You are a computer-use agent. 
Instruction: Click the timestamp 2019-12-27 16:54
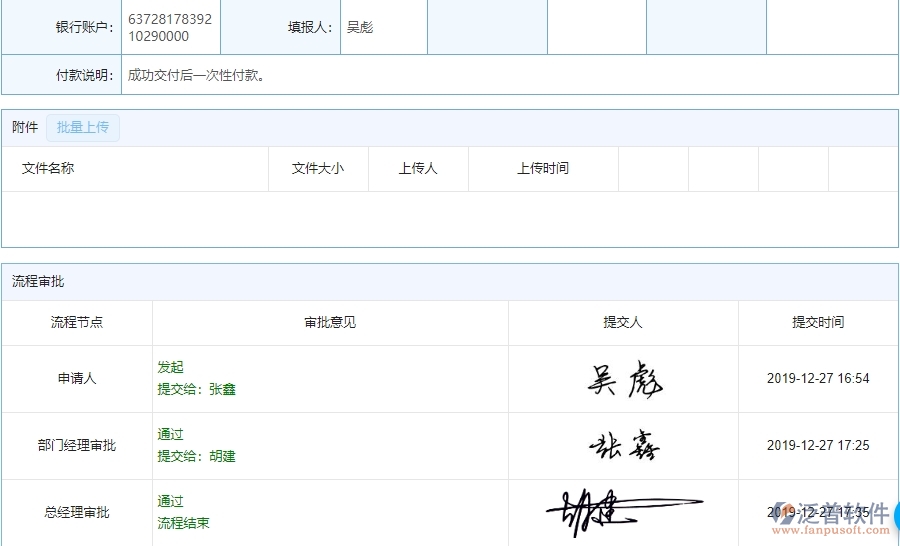click(818, 378)
